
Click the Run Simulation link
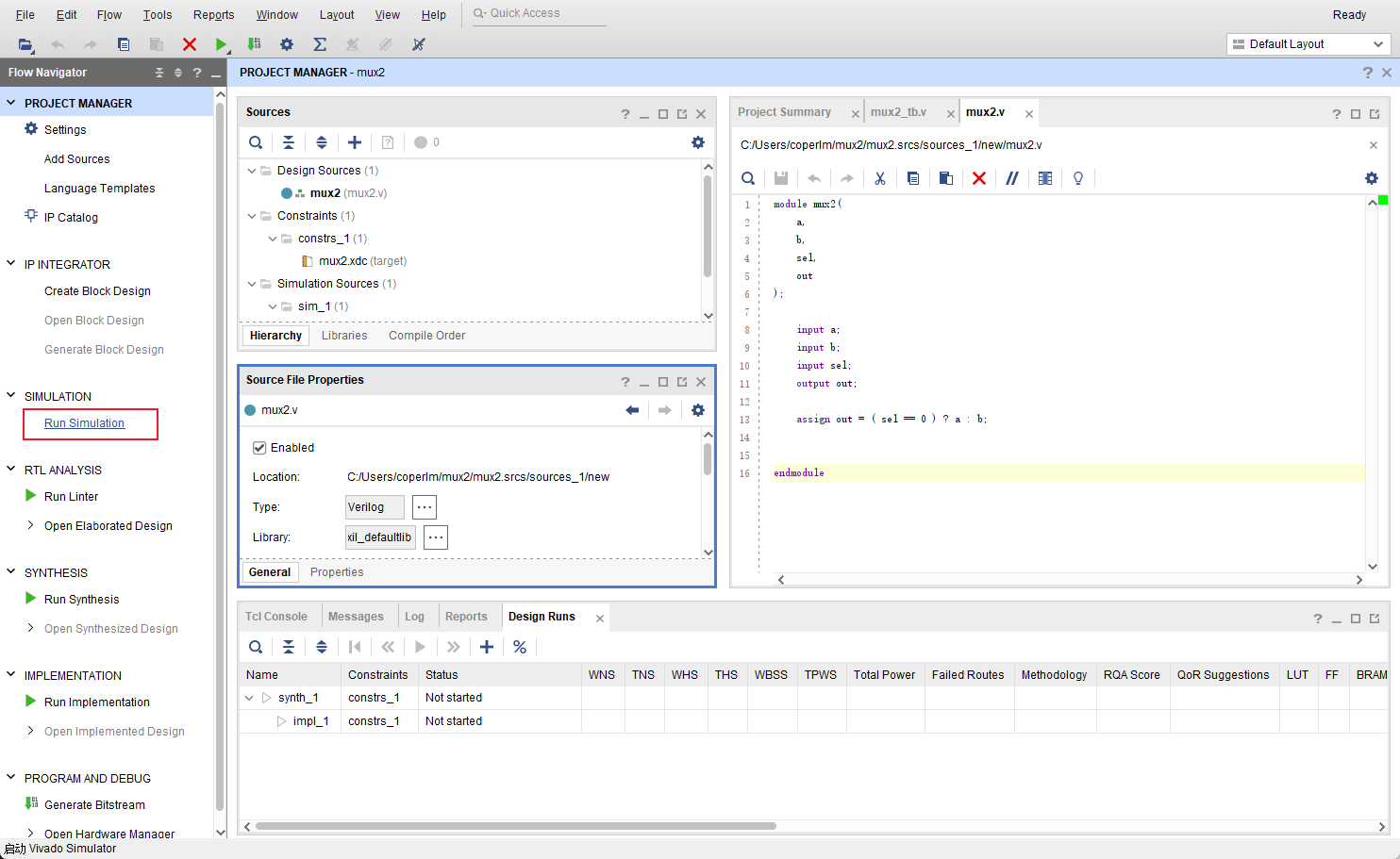[x=85, y=423]
